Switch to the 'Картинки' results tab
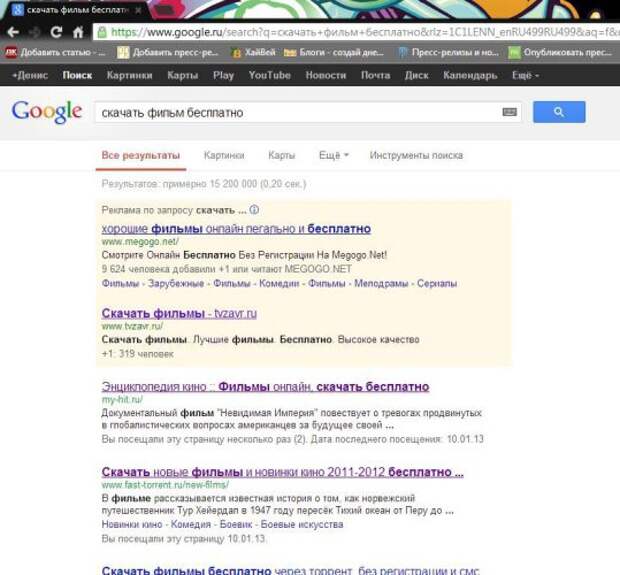 (x=224, y=155)
